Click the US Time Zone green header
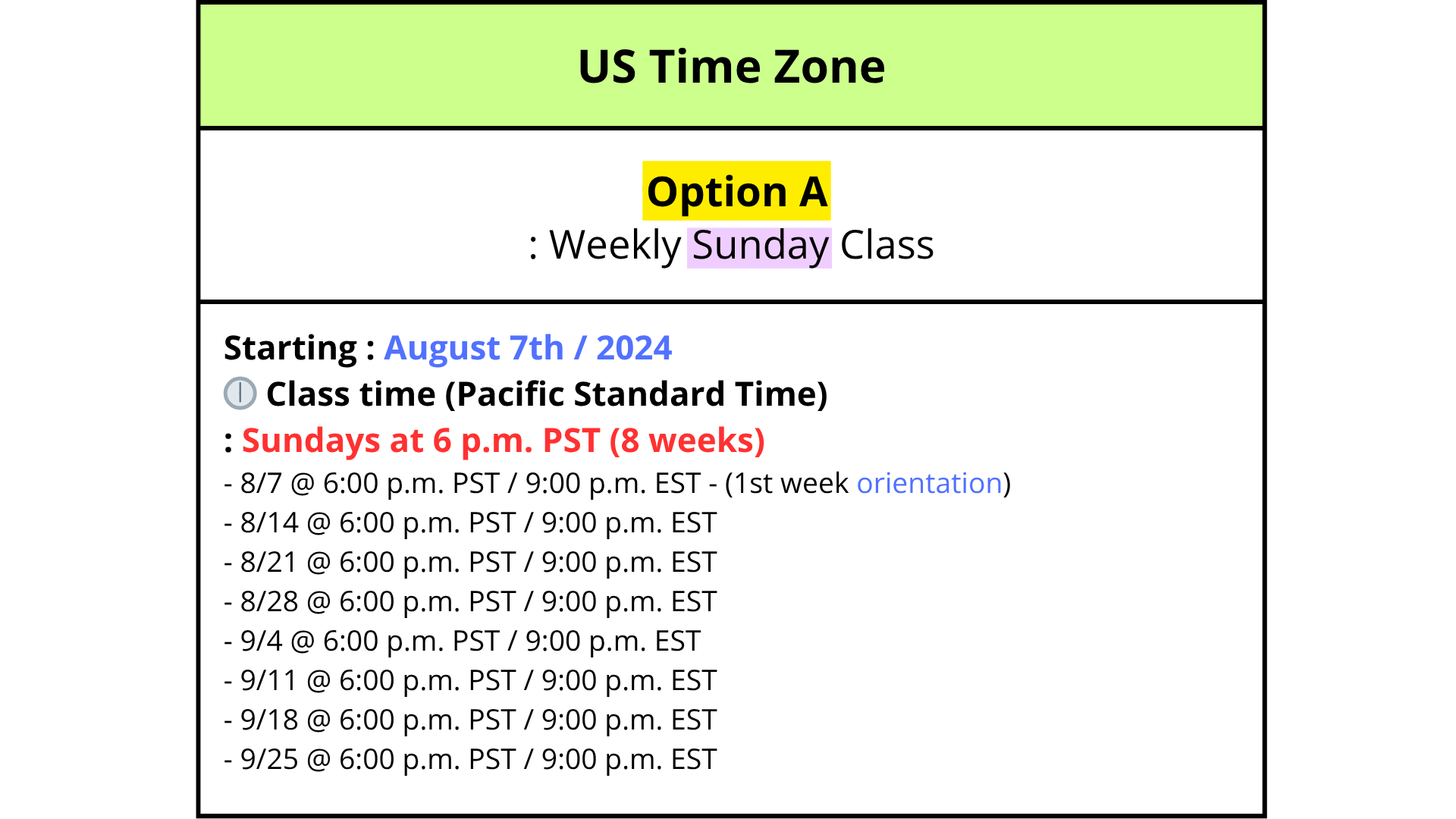 tap(731, 66)
